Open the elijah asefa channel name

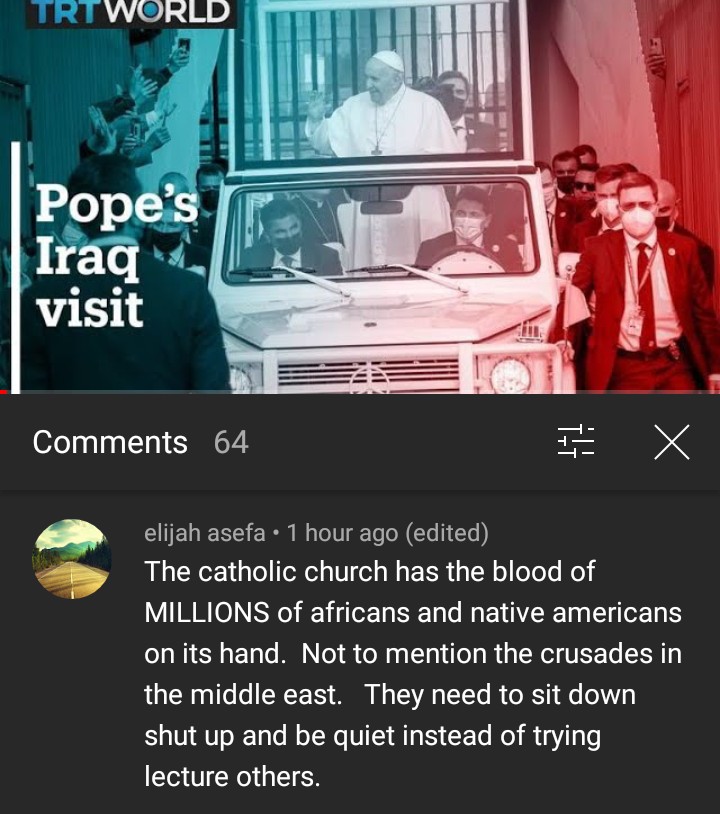tap(205, 533)
